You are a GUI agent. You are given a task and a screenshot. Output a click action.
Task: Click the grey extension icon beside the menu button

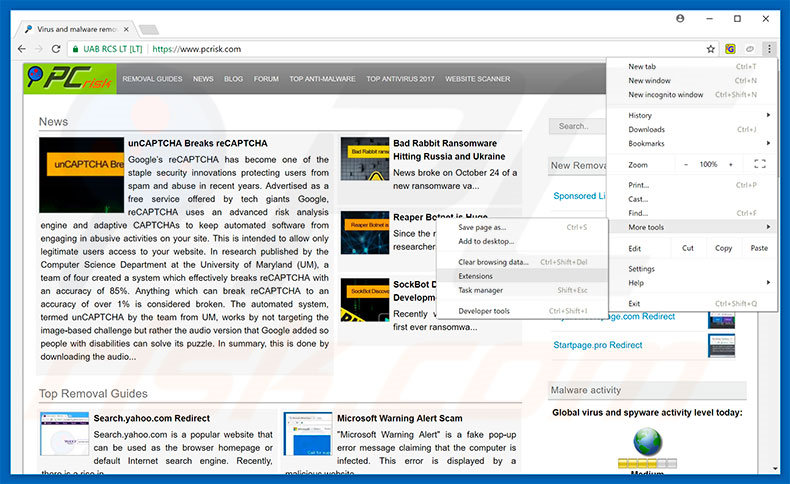coord(750,49)
